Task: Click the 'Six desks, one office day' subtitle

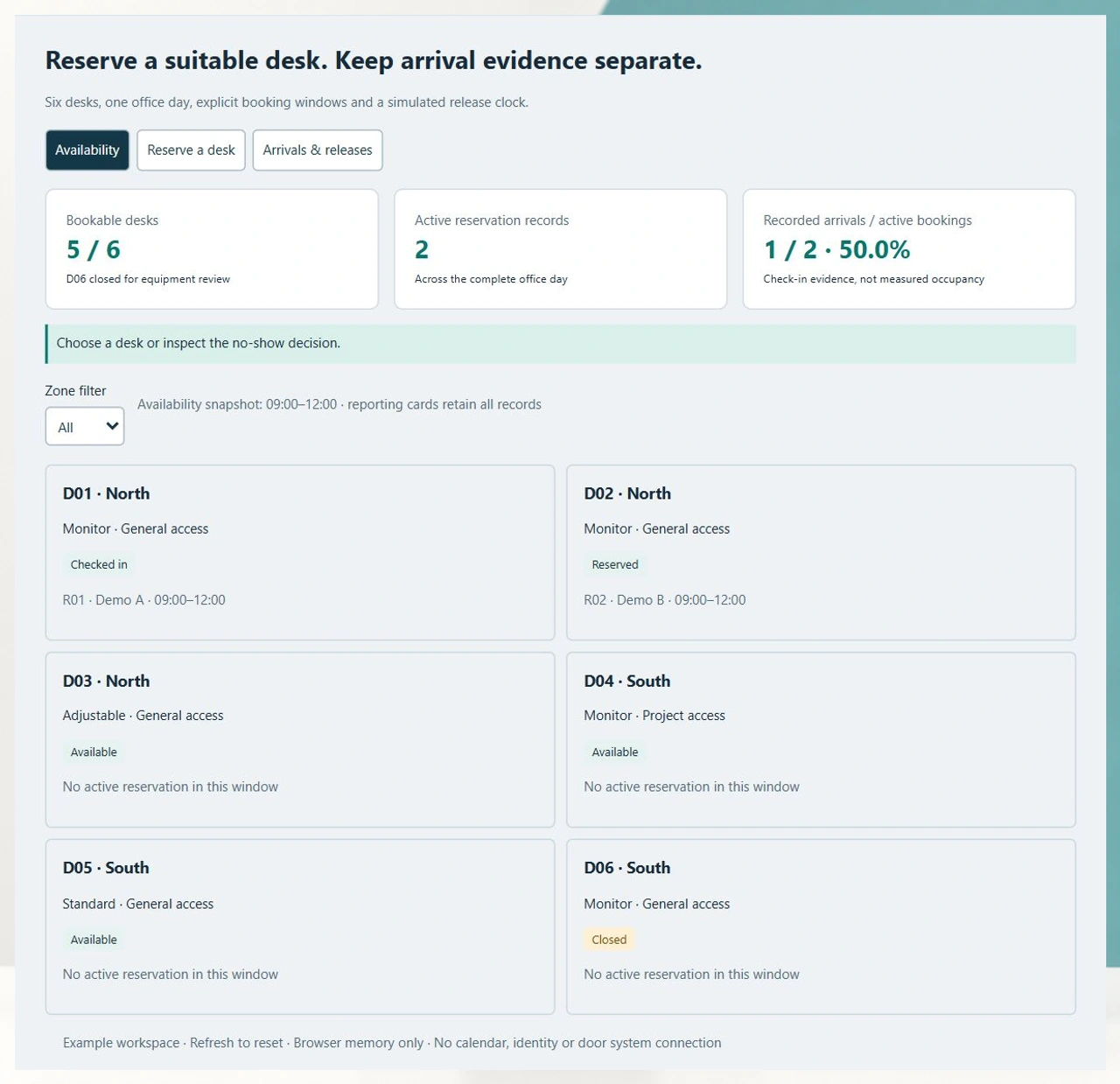Action: click(x=287, y=102)
